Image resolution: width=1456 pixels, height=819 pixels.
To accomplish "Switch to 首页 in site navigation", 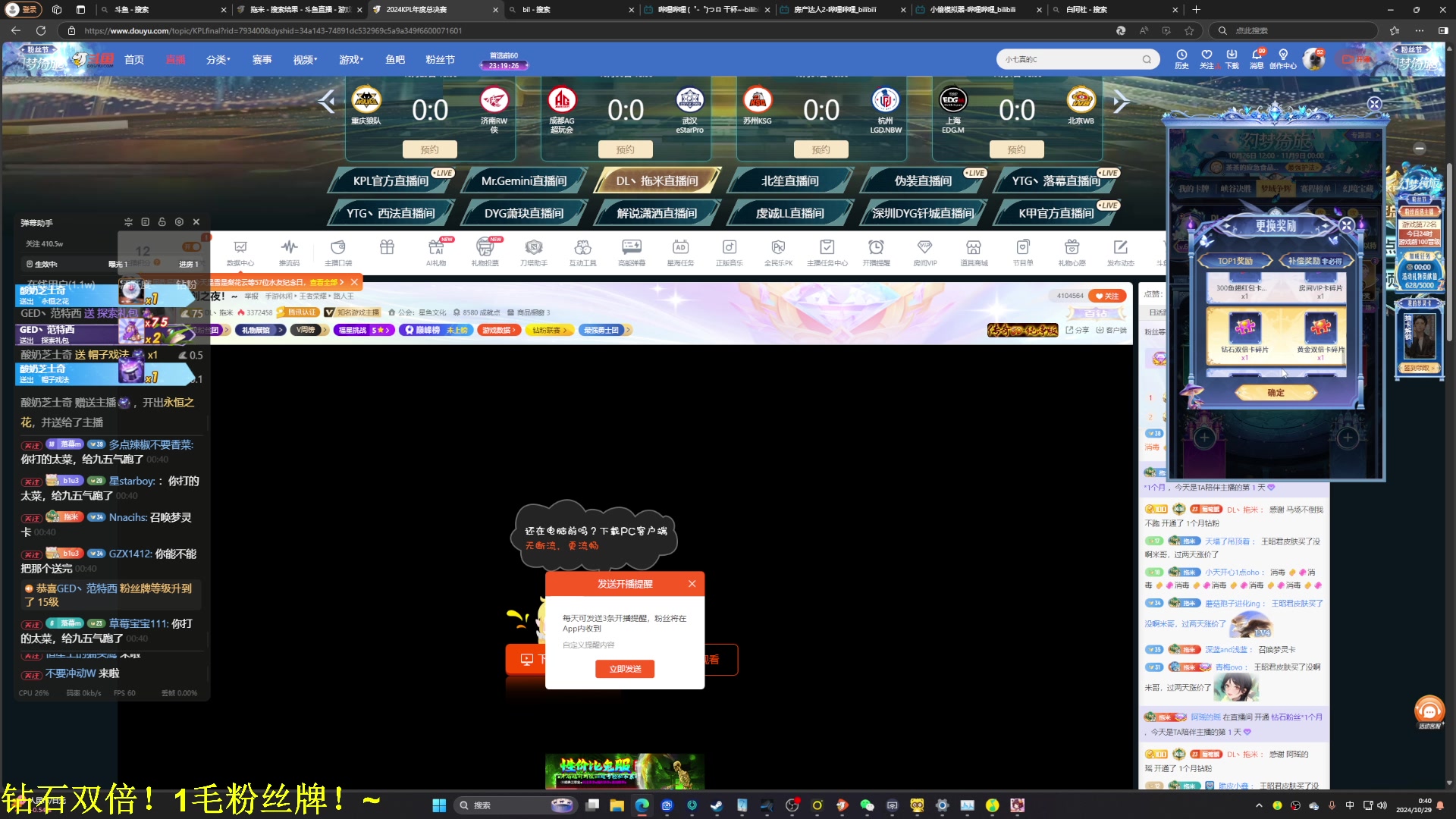I will point(134,59).
